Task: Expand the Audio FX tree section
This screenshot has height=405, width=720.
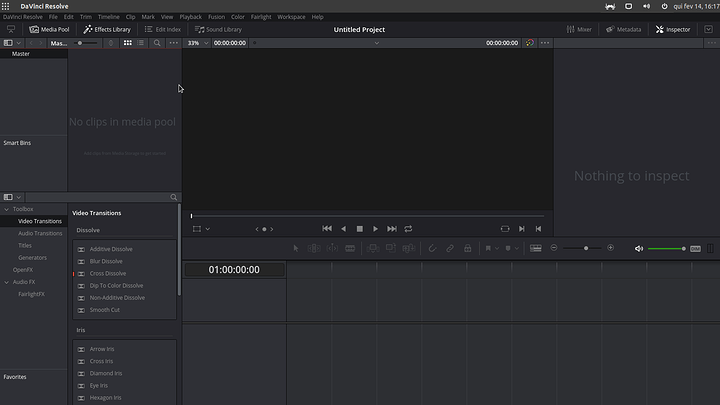Action: 6,282
